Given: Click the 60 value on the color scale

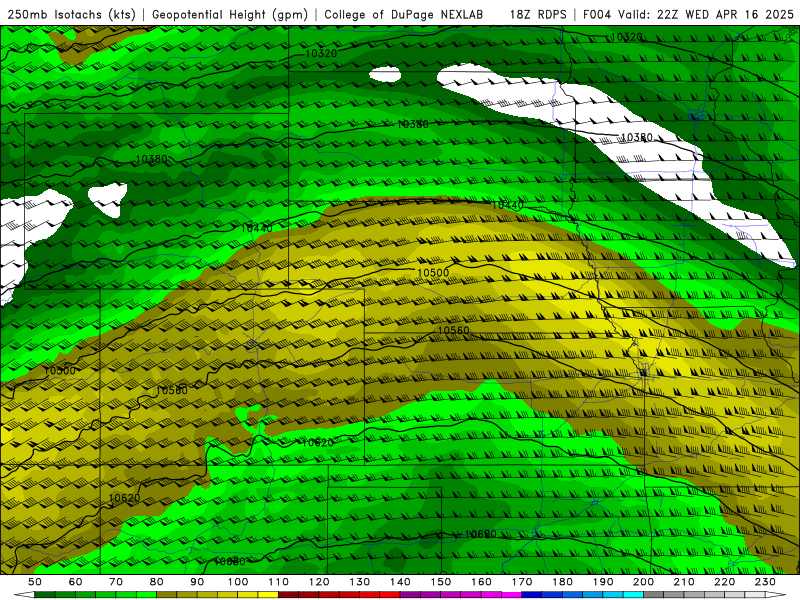Looking at the screenshot, I should point(76,582).
